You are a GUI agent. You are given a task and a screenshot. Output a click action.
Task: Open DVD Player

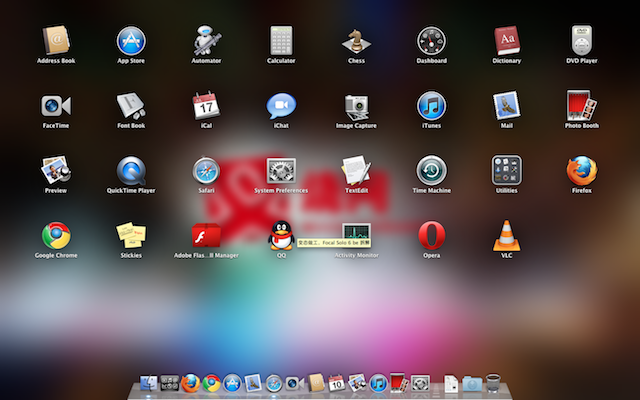(582, 40)
